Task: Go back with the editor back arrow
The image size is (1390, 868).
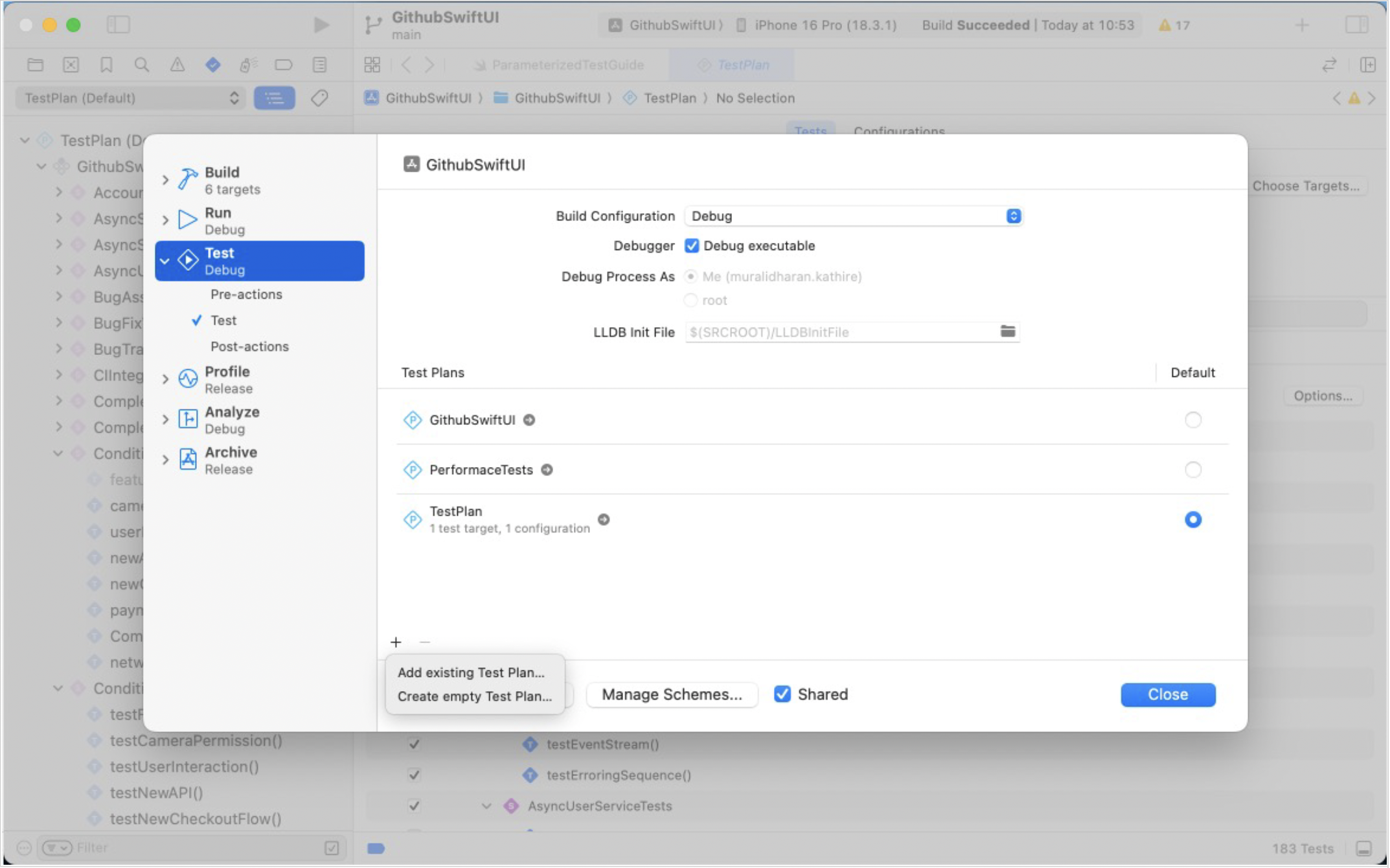Action: (x=406, y=65)
